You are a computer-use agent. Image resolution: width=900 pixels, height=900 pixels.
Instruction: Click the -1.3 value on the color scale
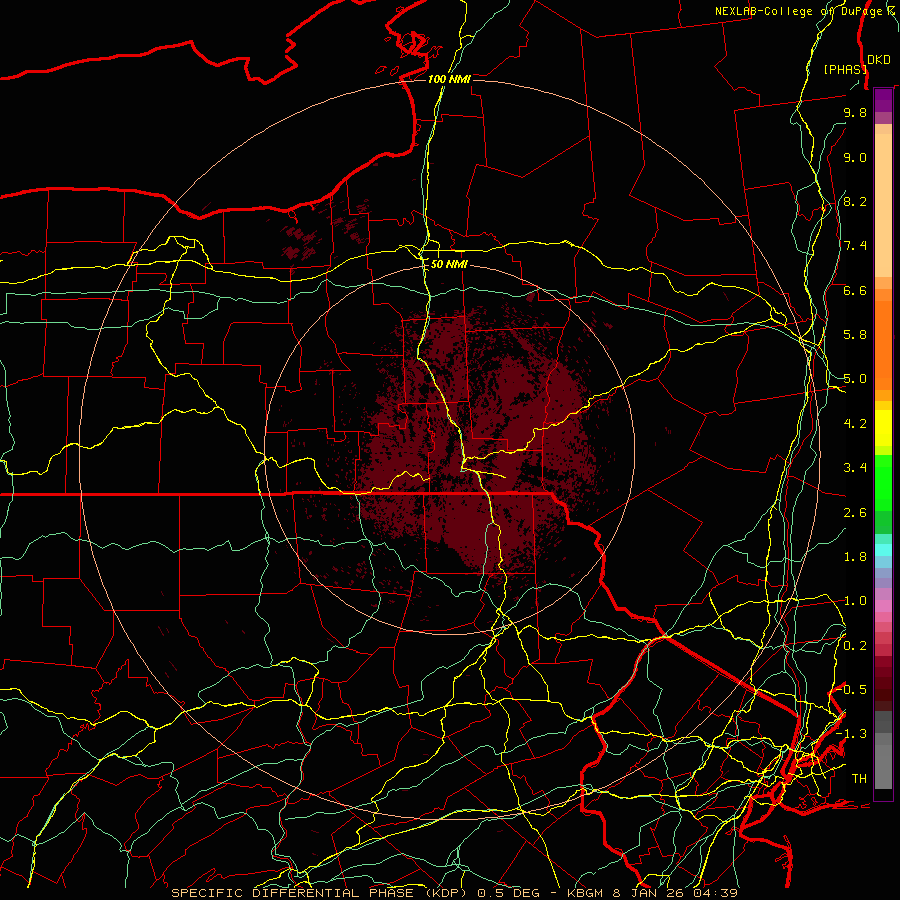click(x=852, y=735)
